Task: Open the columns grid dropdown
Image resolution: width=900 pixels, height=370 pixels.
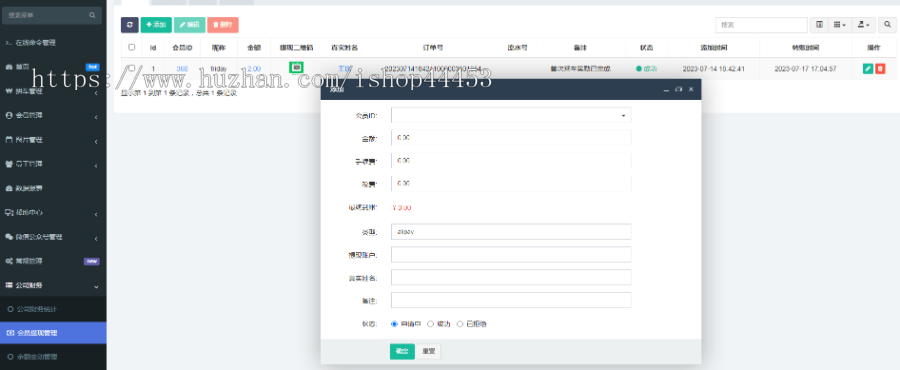Action: pos(840,25)
